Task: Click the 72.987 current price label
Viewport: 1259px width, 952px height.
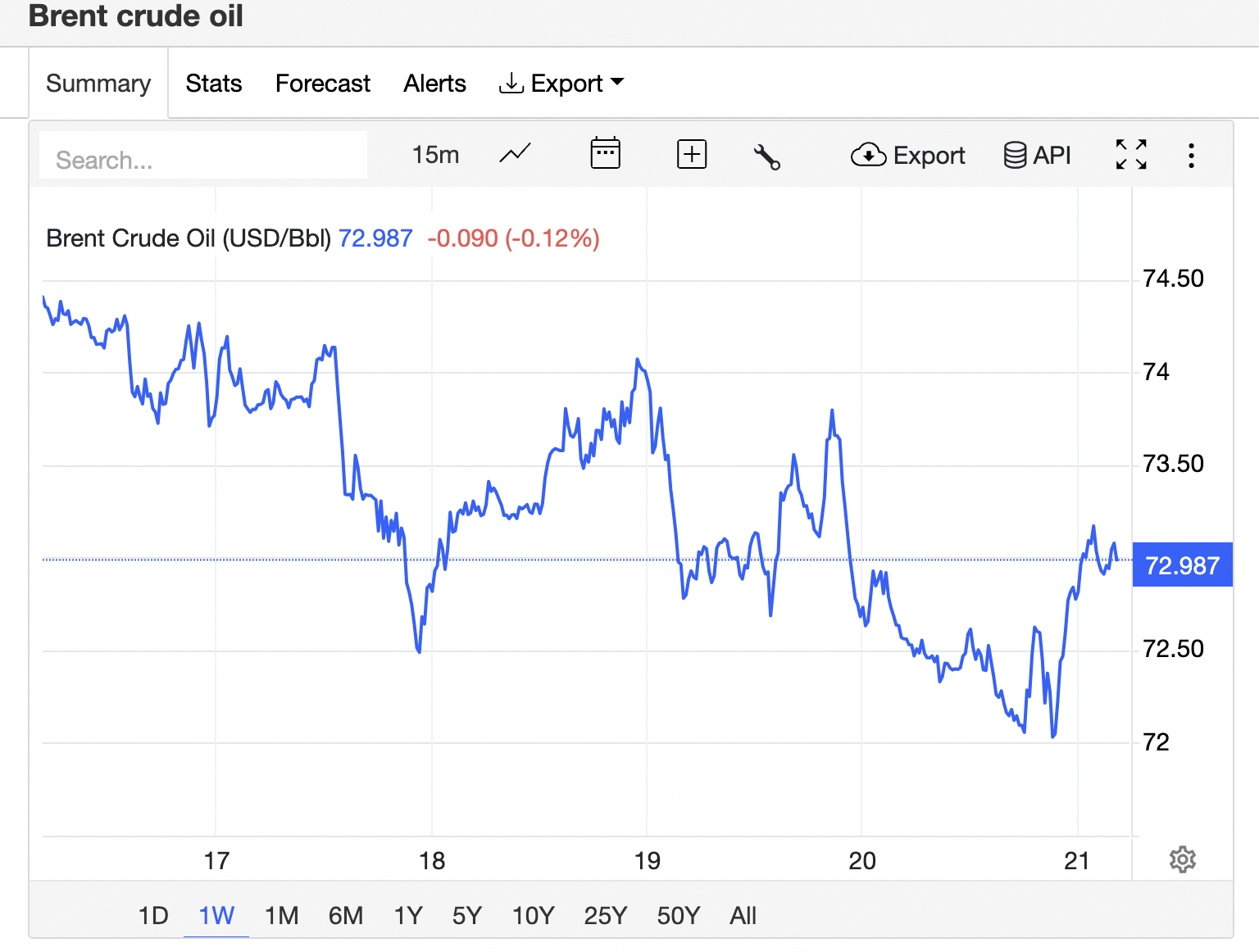Action: click(1182, 565)
